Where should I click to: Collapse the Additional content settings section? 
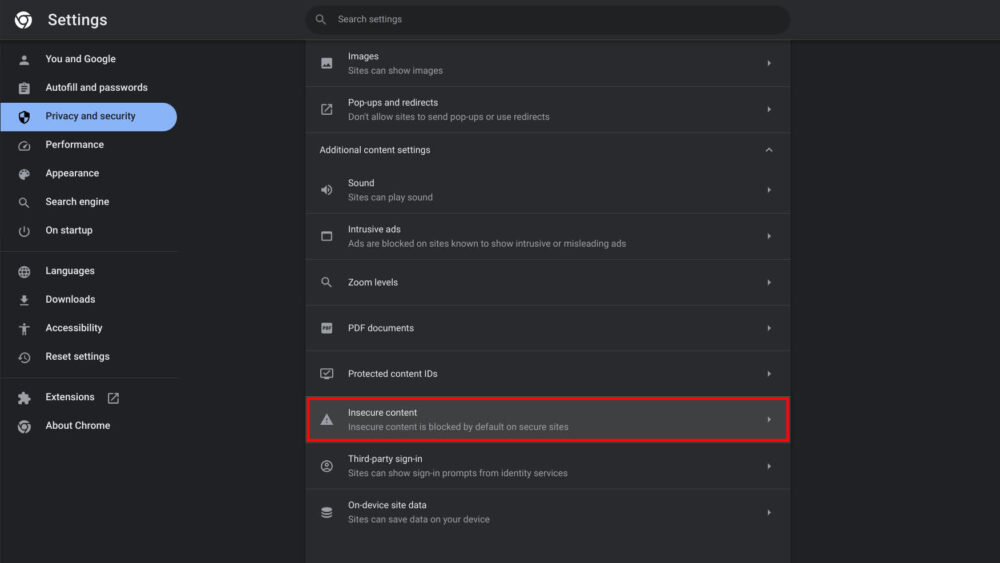[x=768, y=150]
